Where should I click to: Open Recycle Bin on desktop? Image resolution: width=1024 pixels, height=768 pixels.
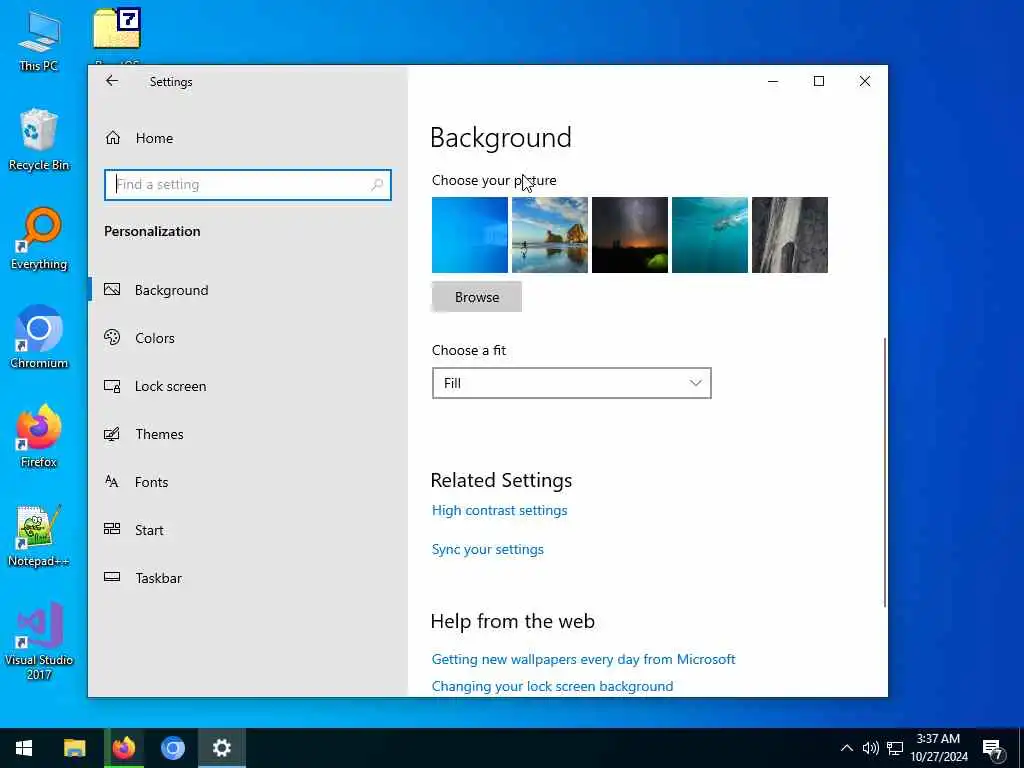click(39, 140)
